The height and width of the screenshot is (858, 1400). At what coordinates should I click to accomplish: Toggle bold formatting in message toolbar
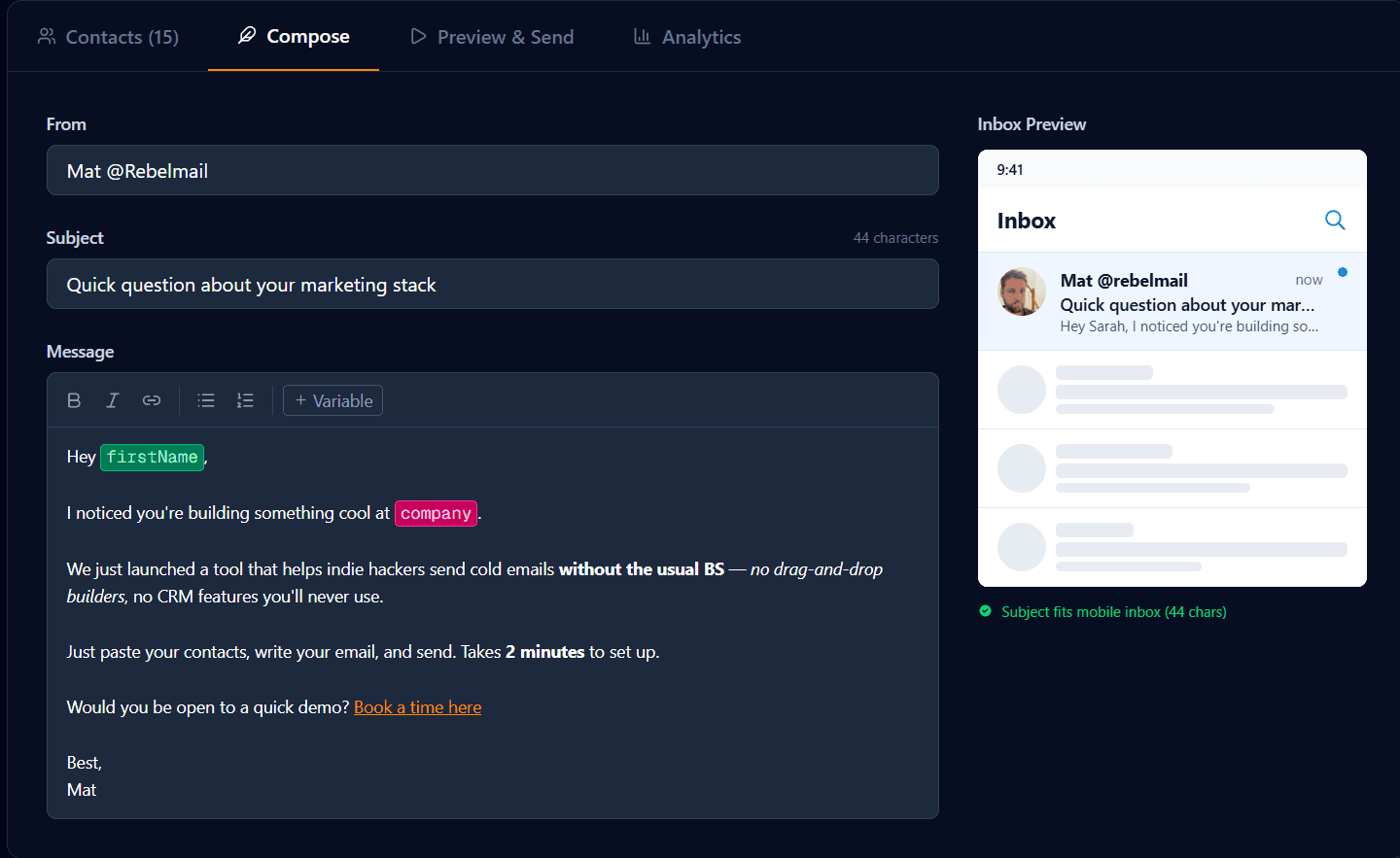click(x=74, y=400)
